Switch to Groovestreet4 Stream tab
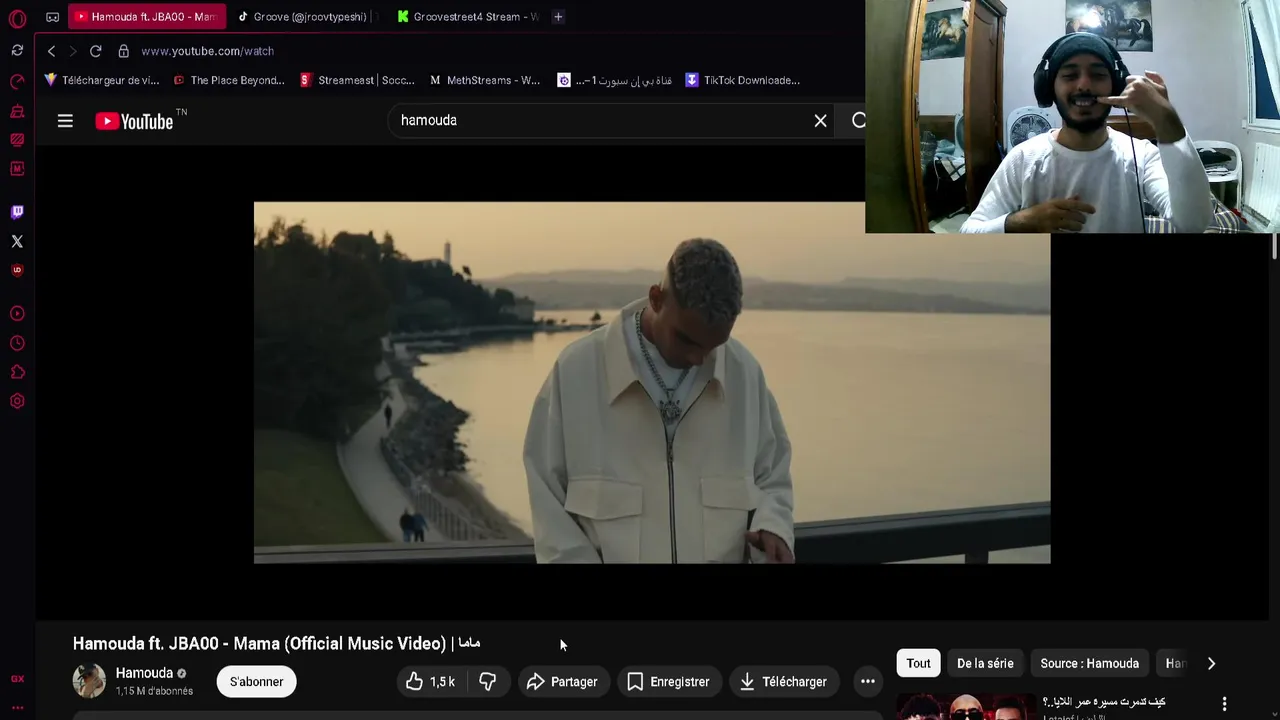 tap(469, 16)
